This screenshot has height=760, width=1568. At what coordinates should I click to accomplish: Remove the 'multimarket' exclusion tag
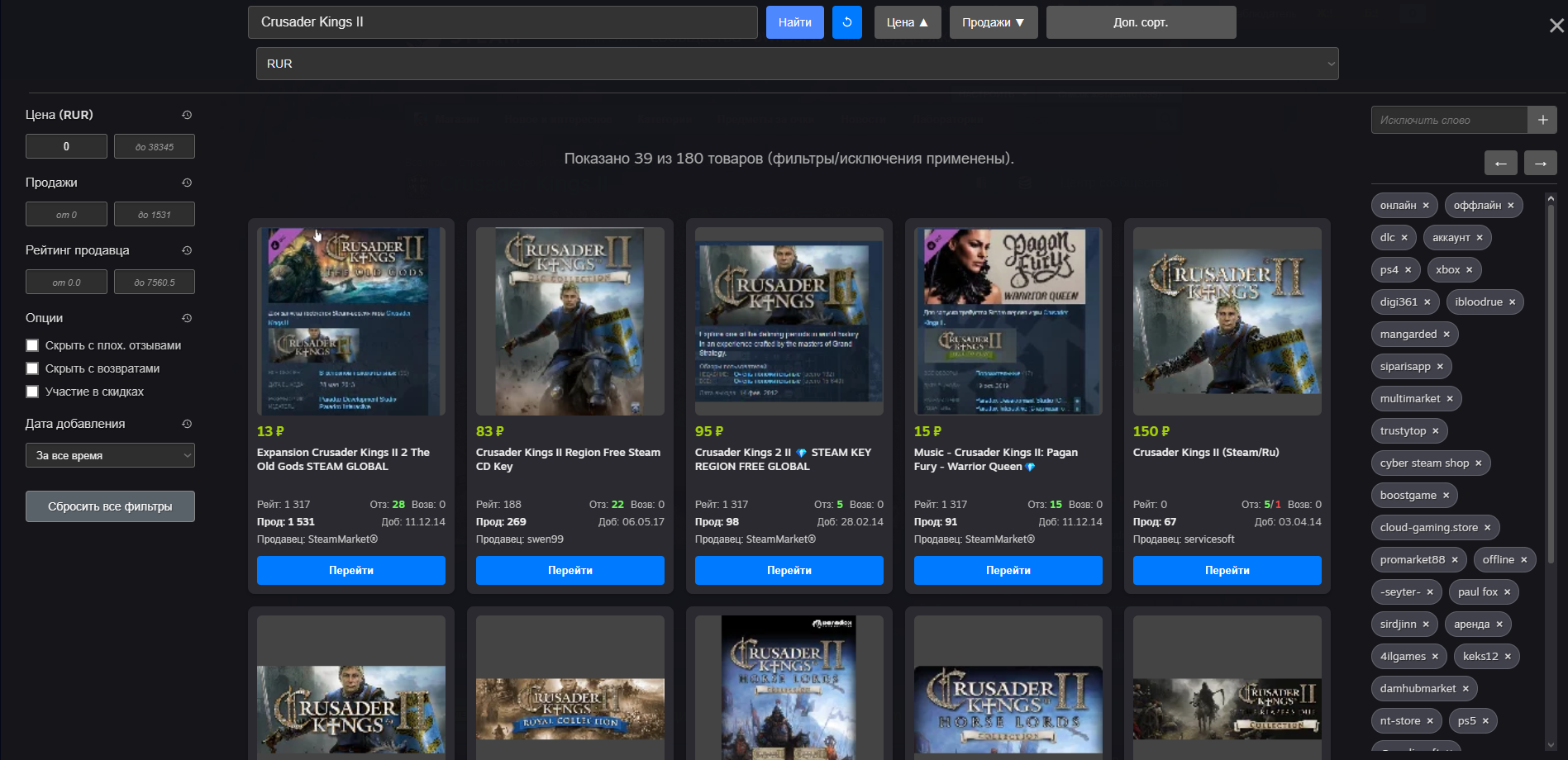pyautogui.click(x=1450, y=399)
